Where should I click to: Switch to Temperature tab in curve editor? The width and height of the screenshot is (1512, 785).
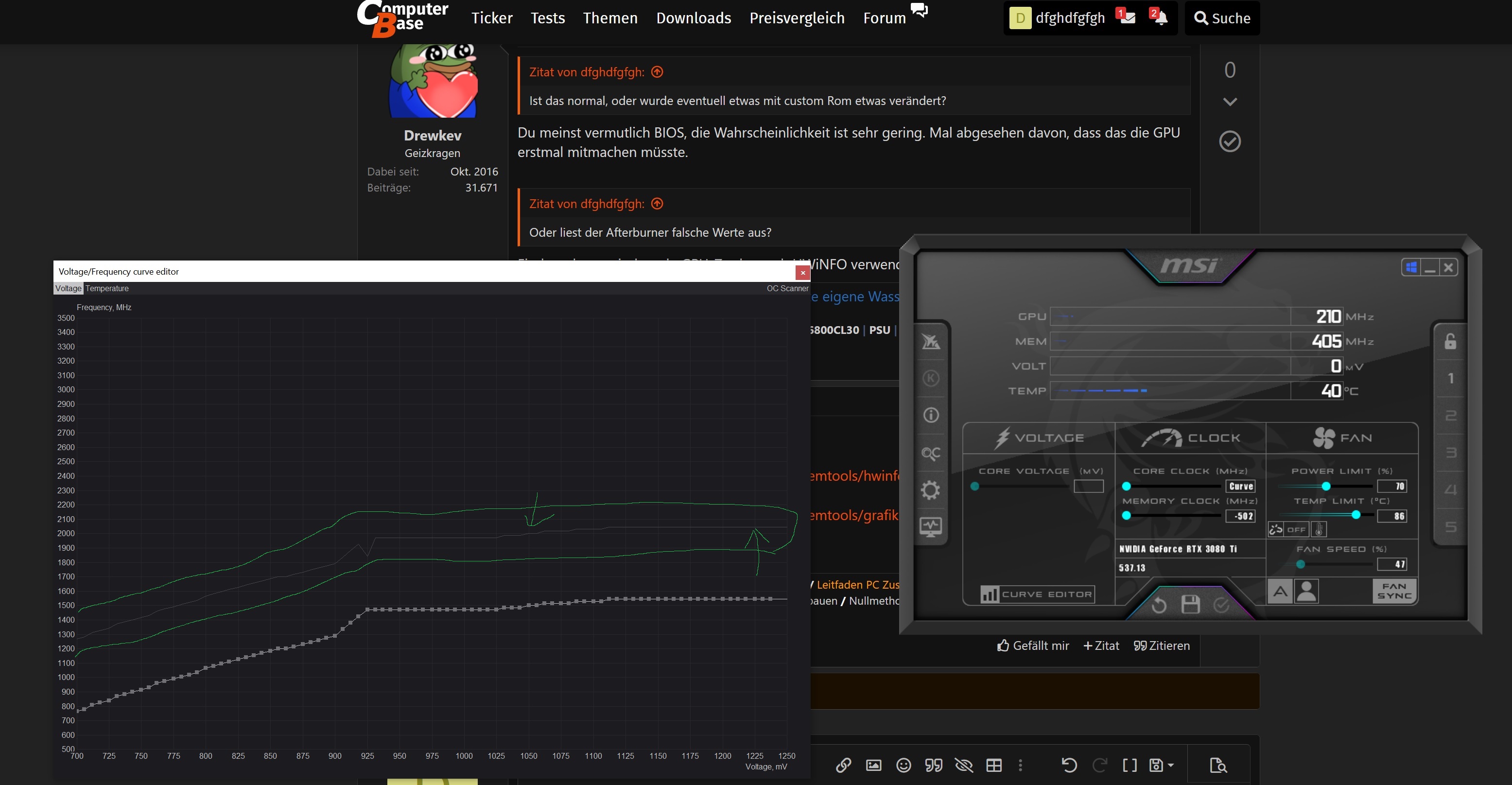[107, 288]
